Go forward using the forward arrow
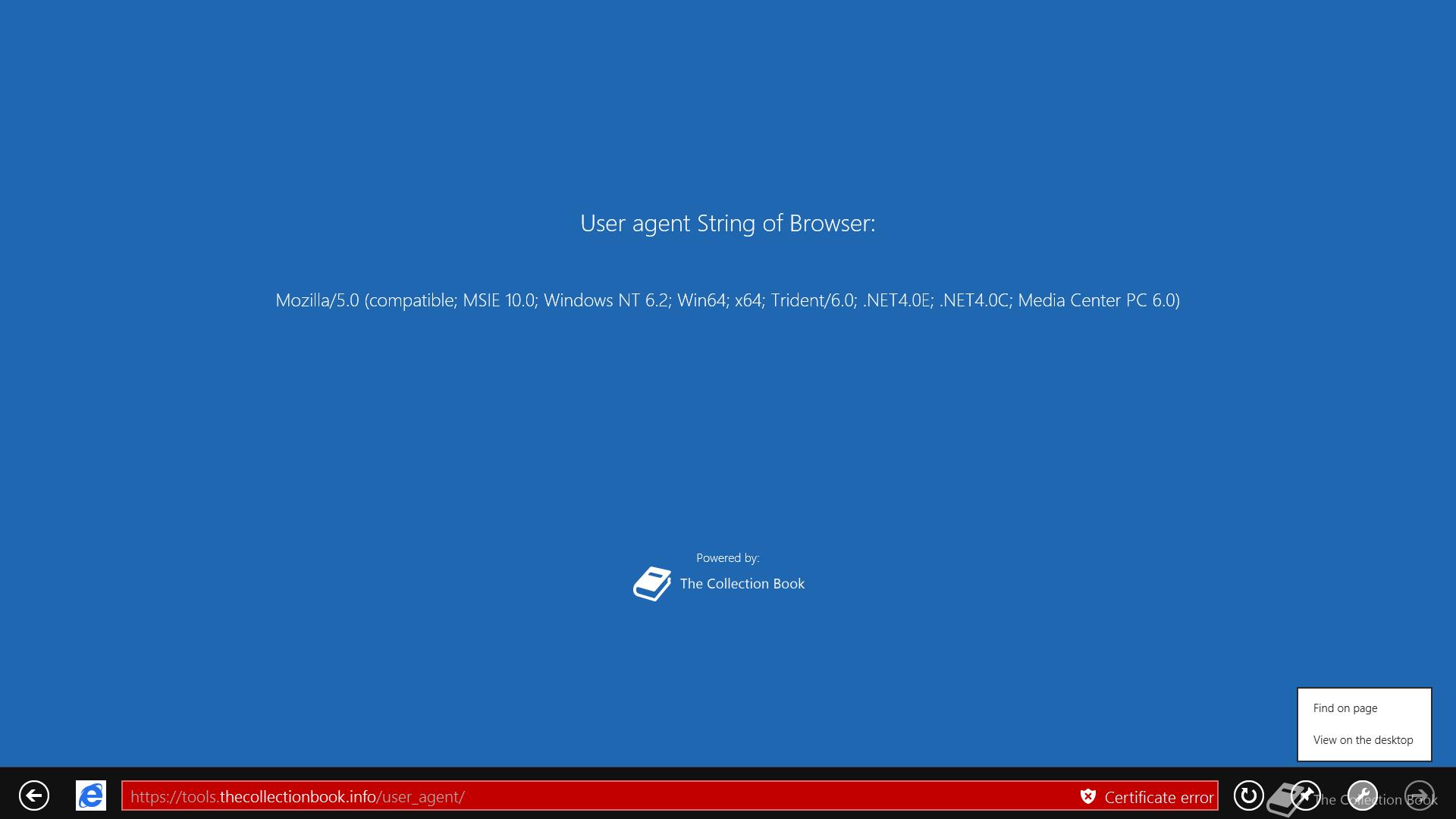Screen dimensions: 1456x819 1420,795
